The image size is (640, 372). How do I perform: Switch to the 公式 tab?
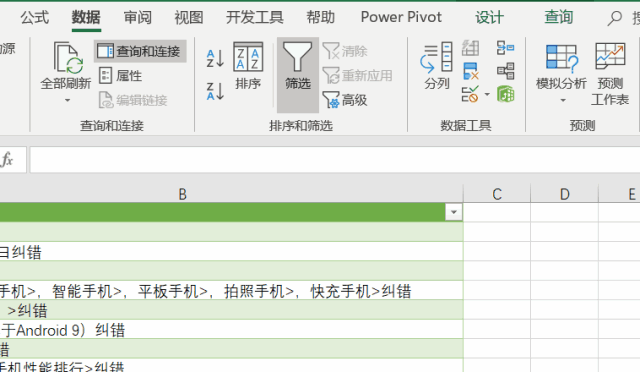[35, 18]
